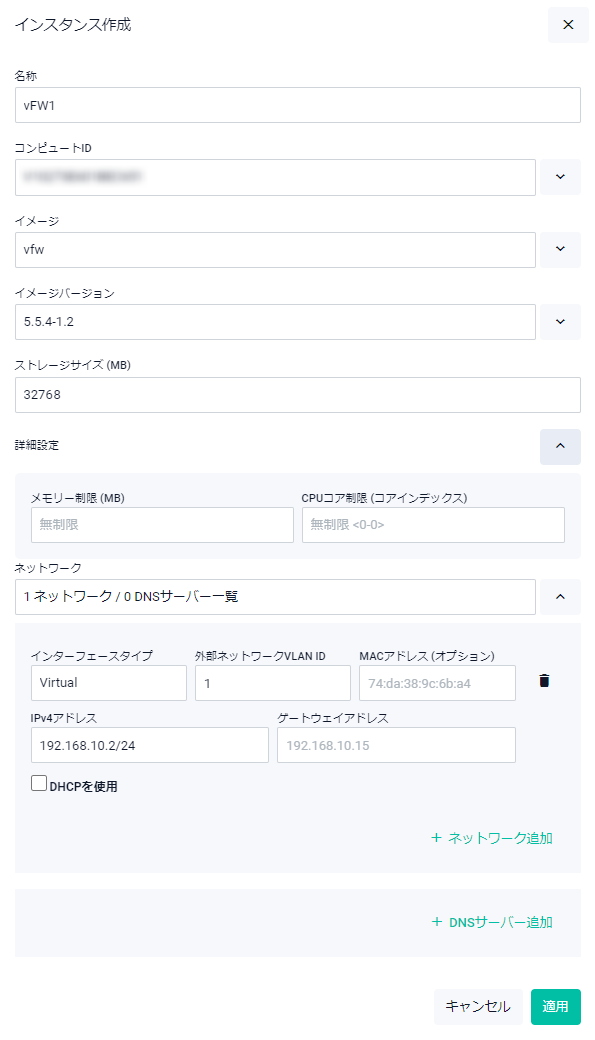Click the IPv4アドレス field
The width and height of the screenshot is (595, 1040).
[x=150, y=745]
